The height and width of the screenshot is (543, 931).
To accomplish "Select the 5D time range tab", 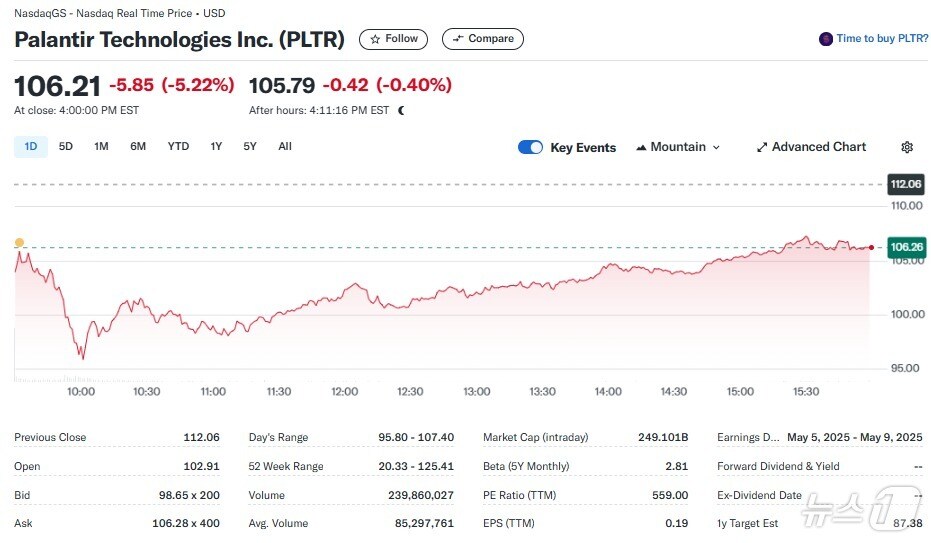I will click(66, 147).
